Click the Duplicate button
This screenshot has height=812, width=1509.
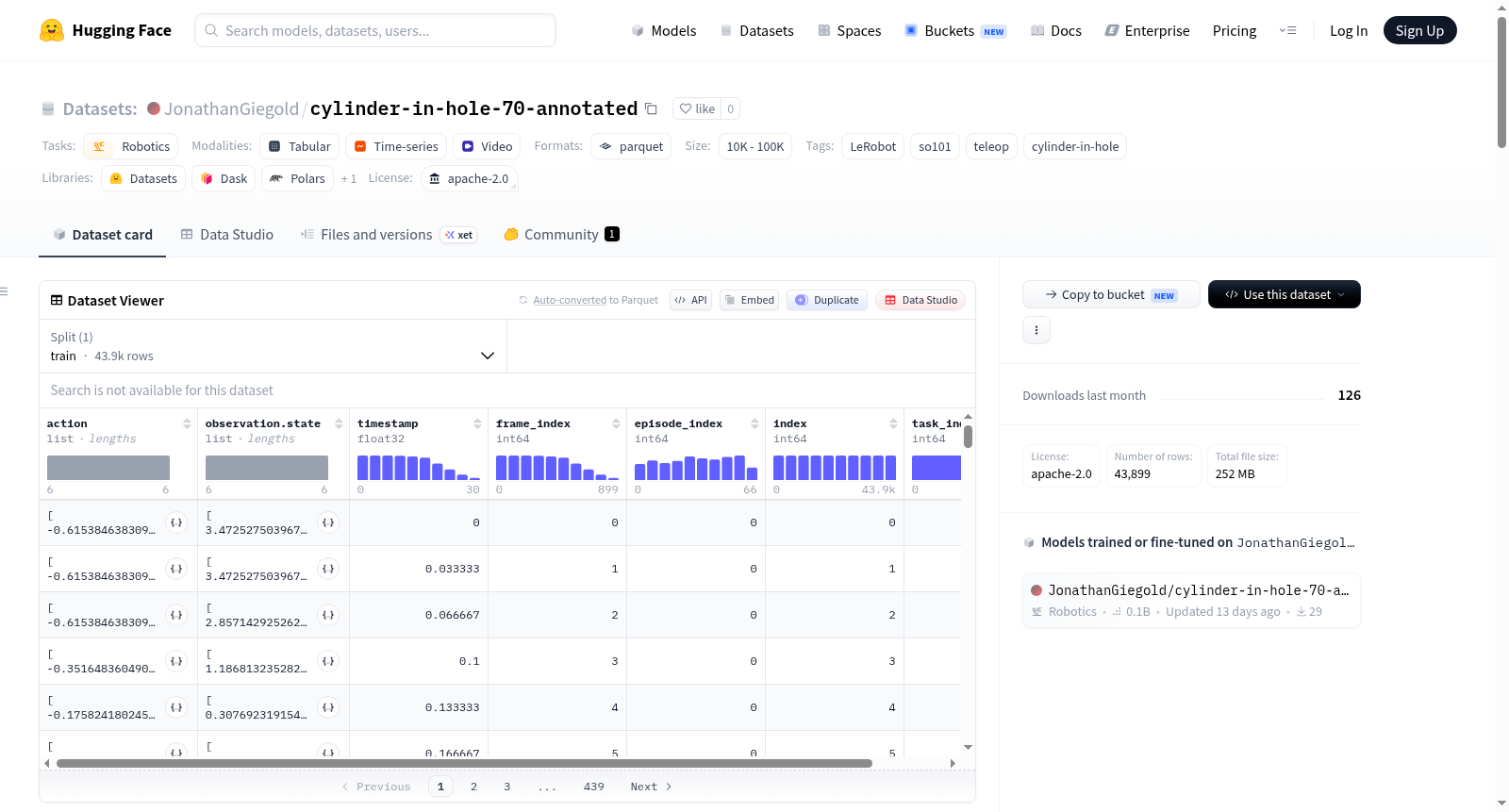point(827,300)
